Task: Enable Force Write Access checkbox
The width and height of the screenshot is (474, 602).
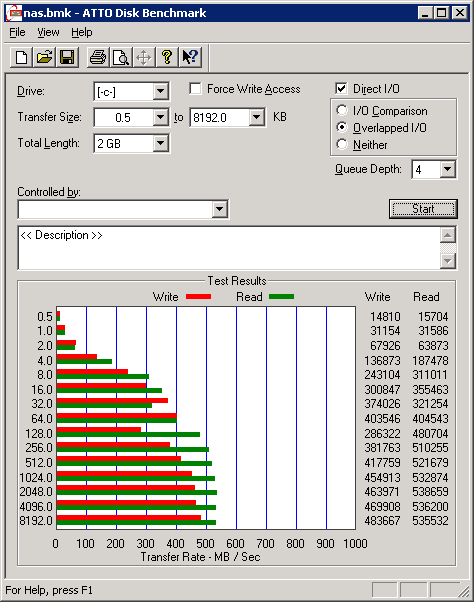Action: click(x=195, y=89)
